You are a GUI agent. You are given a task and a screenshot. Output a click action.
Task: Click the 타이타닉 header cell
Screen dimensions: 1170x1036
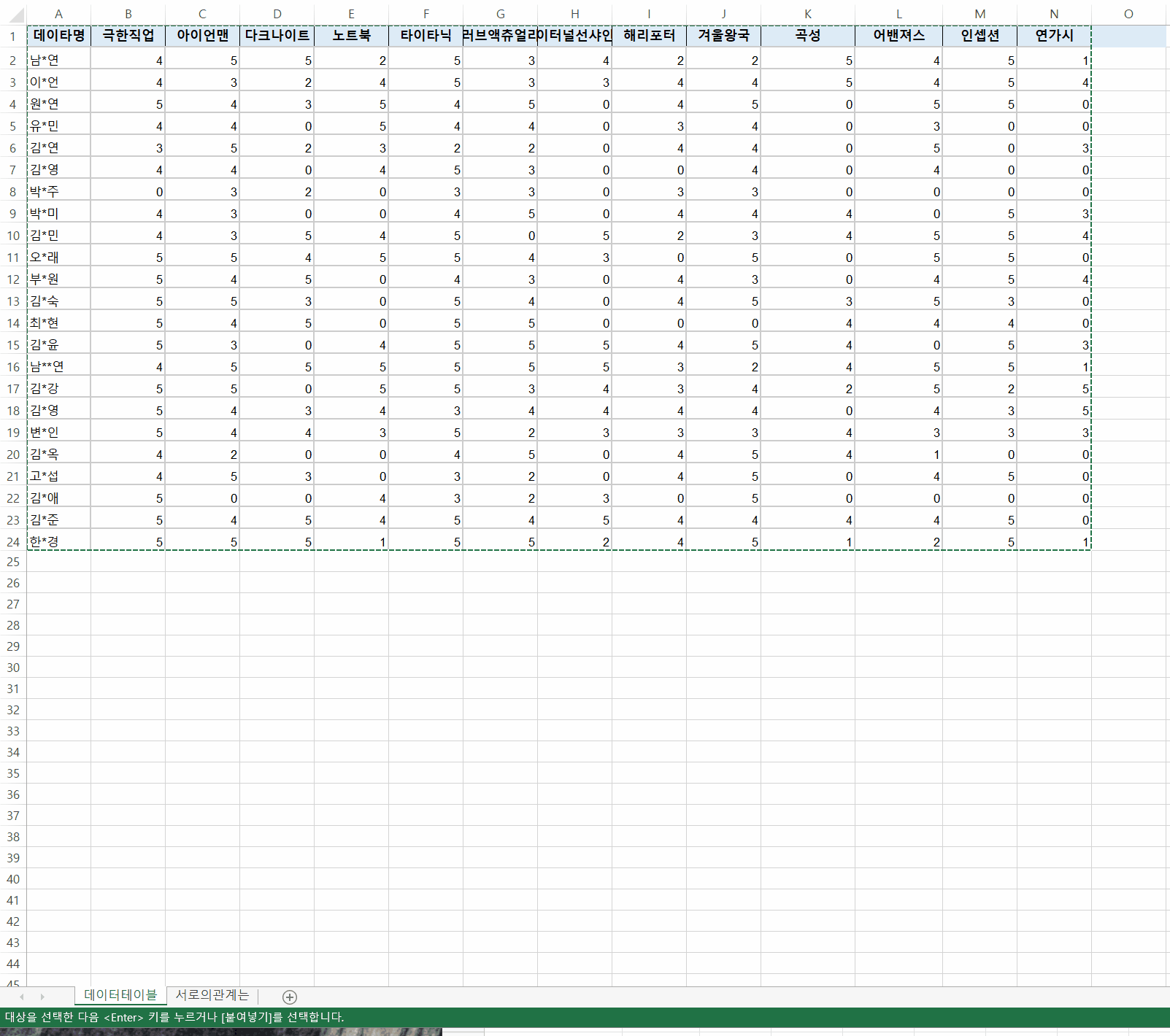(x=426, y=36)
